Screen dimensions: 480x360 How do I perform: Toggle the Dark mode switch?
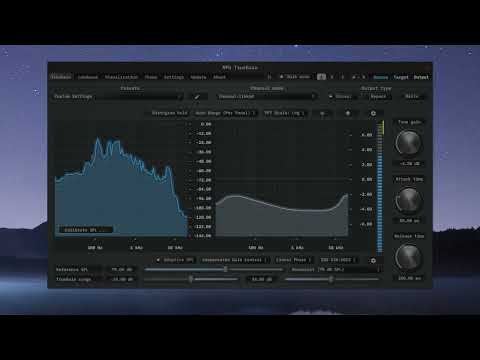tap(295, 77)
